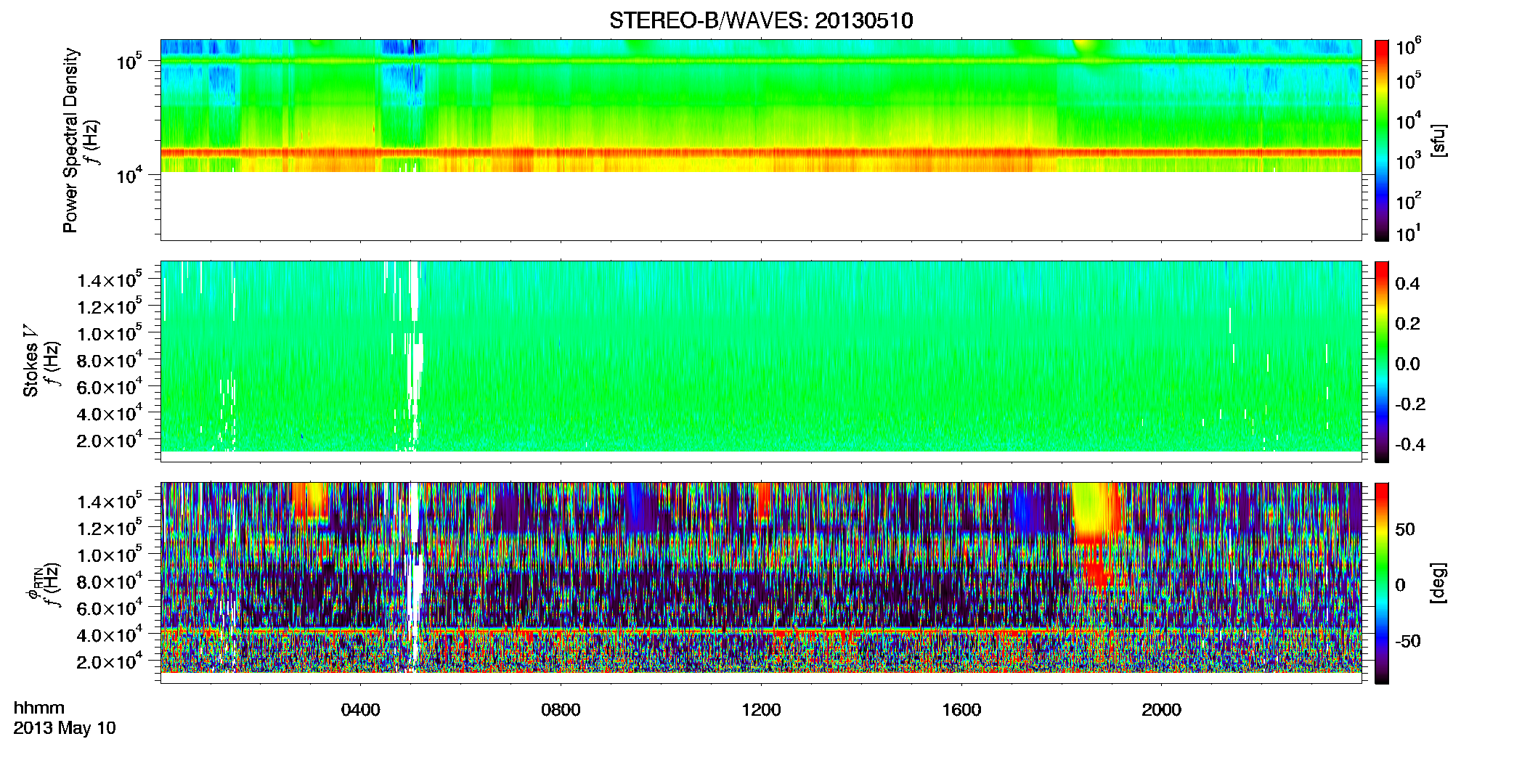1522x784 pixels.
Task: Click the 0400 time axis label
Action: pyautogui.click(x=361, y=710)
